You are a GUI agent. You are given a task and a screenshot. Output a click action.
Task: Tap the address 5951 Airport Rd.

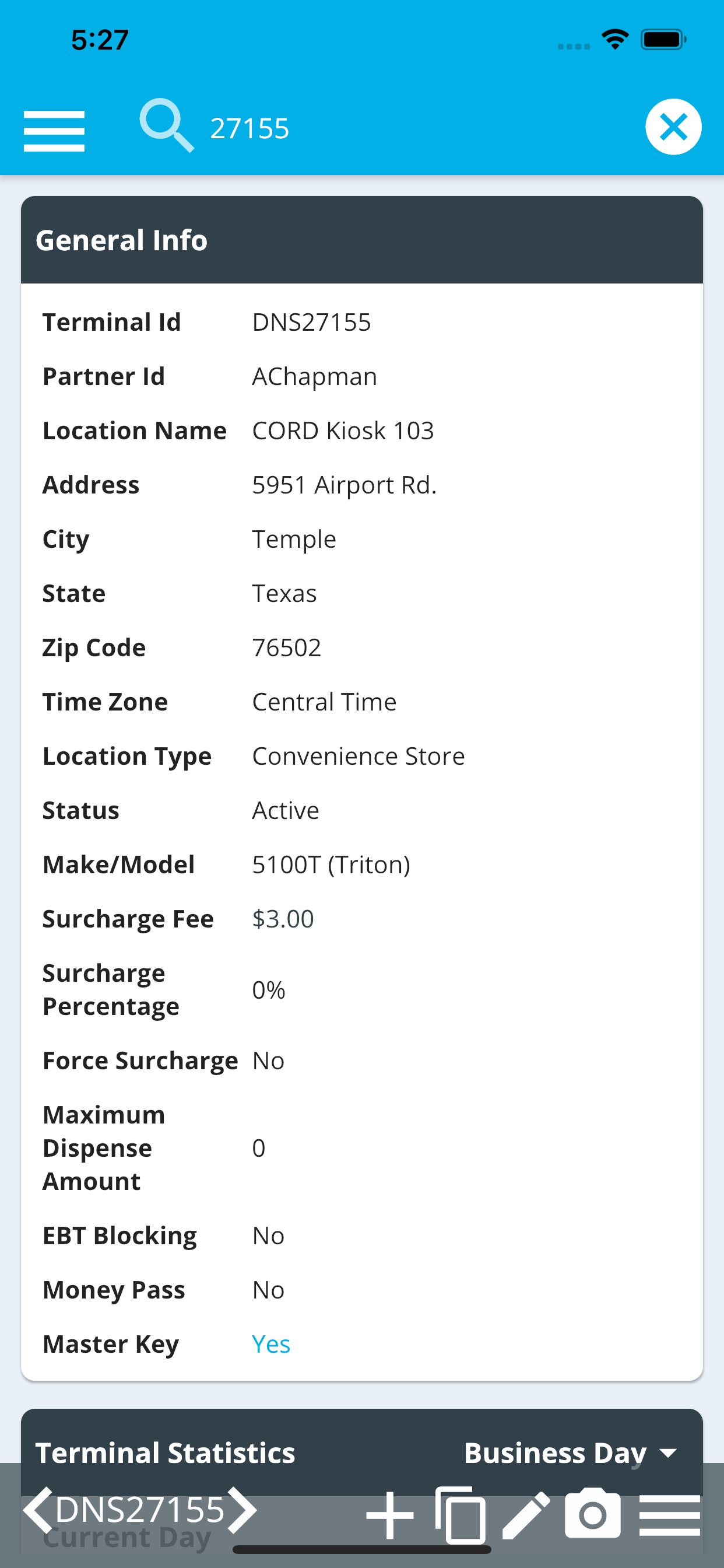[345, 485]
